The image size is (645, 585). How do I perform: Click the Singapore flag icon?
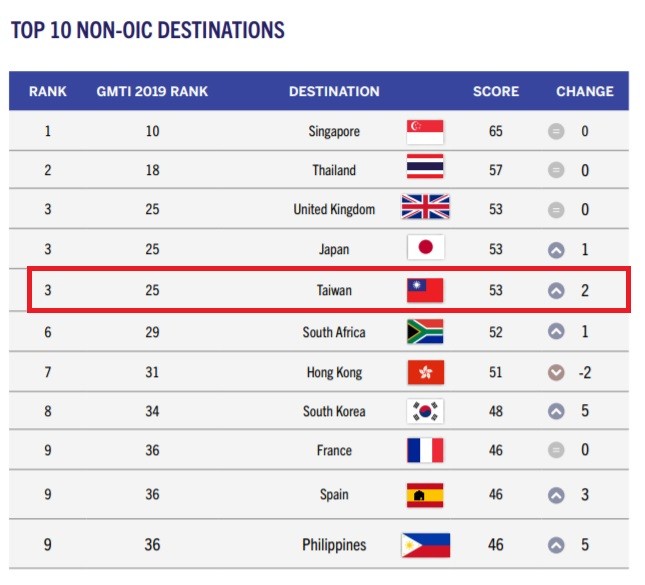(425, 132)
